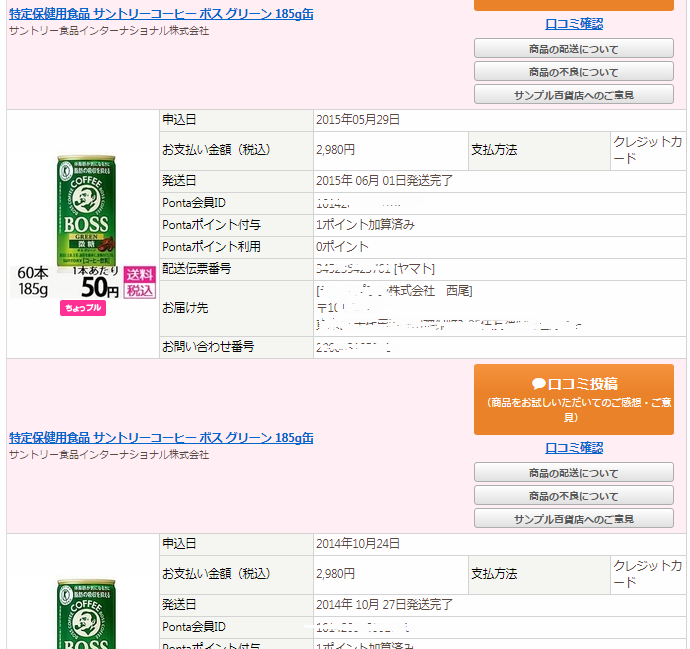Click the BOSS coffee can image in the 2014年10月24日 order
Viewport: 690px width, 649px height.
86,614
